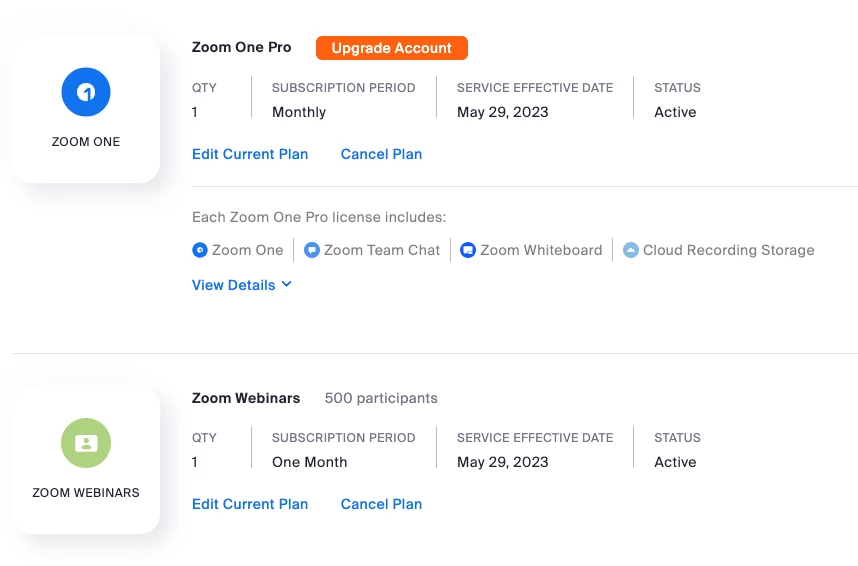Click the ZOOM WEBINARS card label

(x=86, y=492)
